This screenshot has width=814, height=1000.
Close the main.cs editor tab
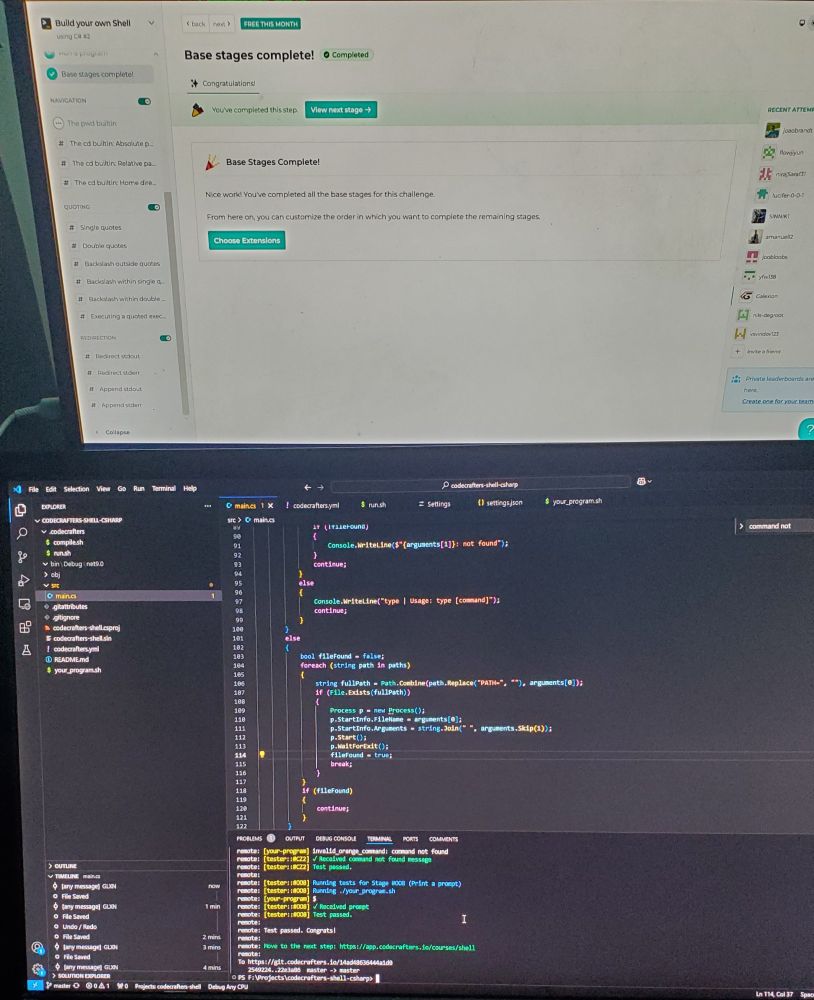point(270,505)
